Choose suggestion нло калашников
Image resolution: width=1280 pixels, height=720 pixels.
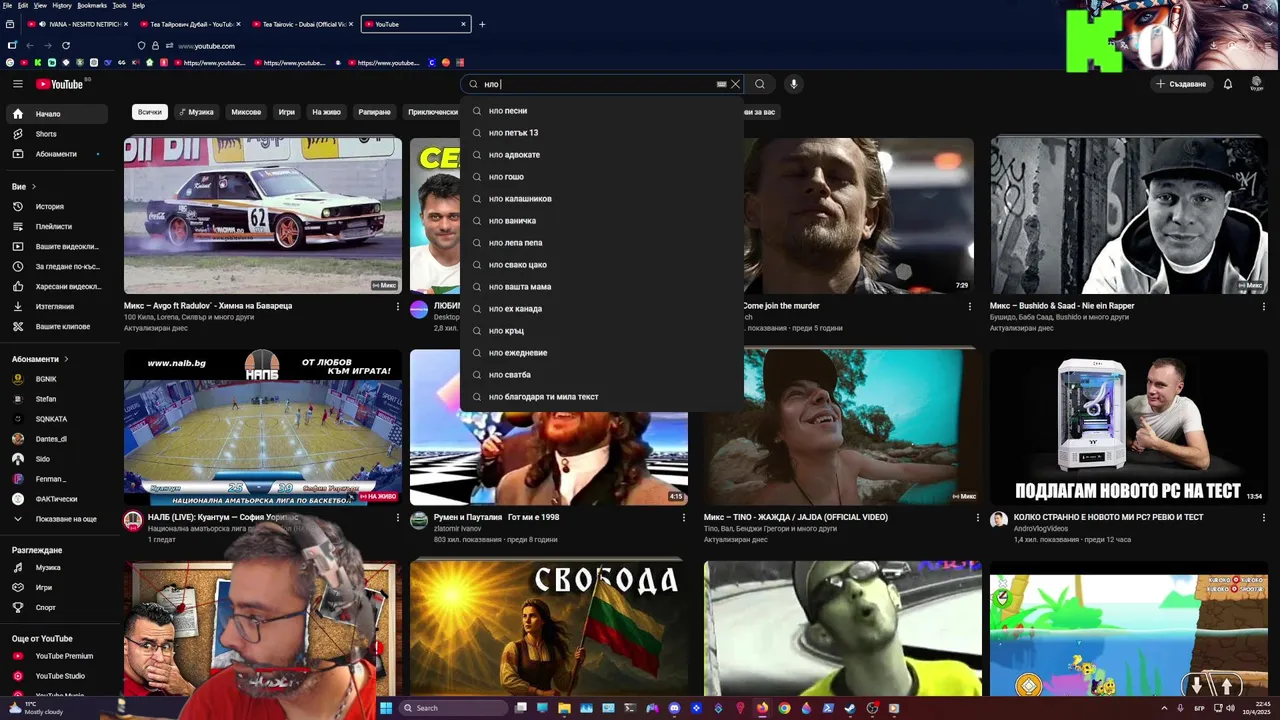602,199
